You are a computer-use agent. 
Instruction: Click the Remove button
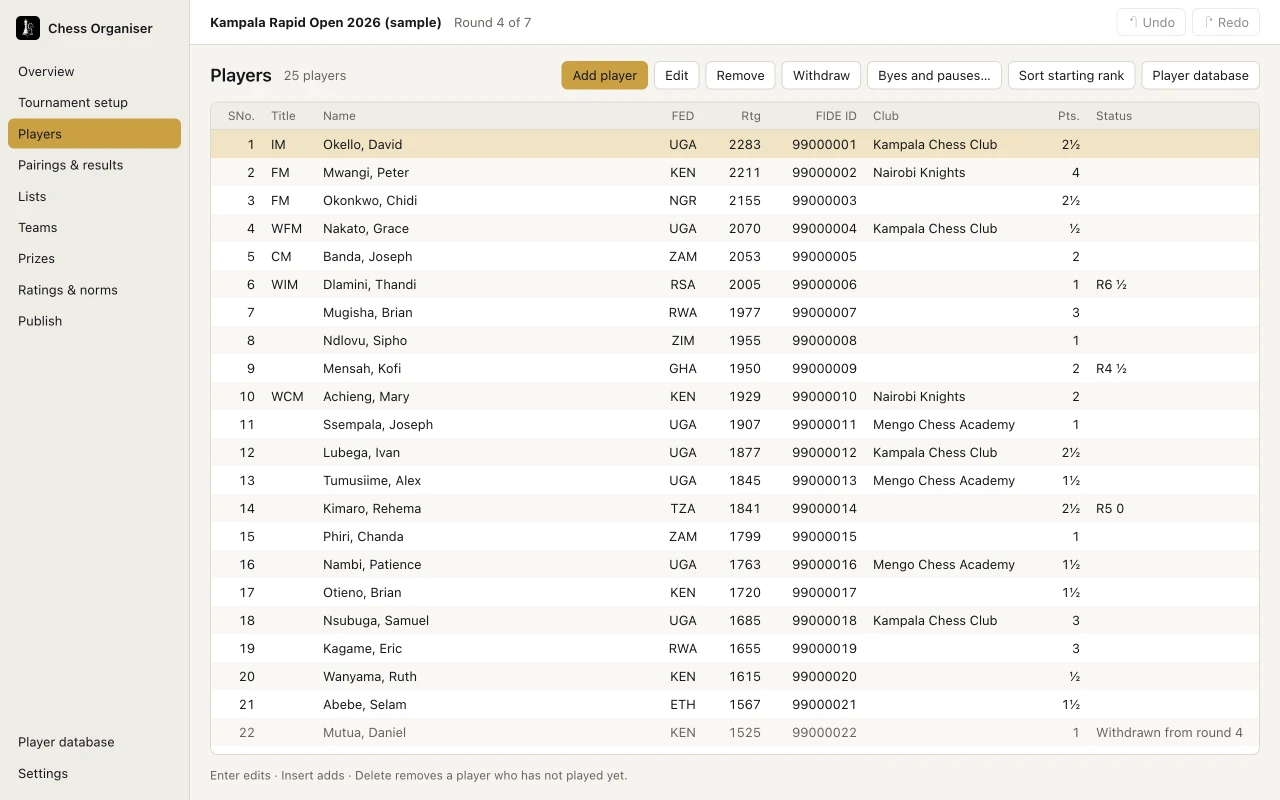pyautogui.click(x=740, y=75)
